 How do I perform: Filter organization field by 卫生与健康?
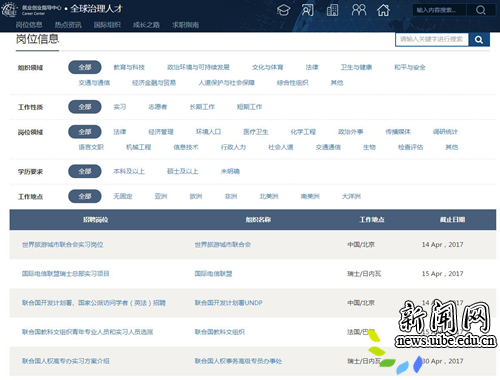point(356,67)
